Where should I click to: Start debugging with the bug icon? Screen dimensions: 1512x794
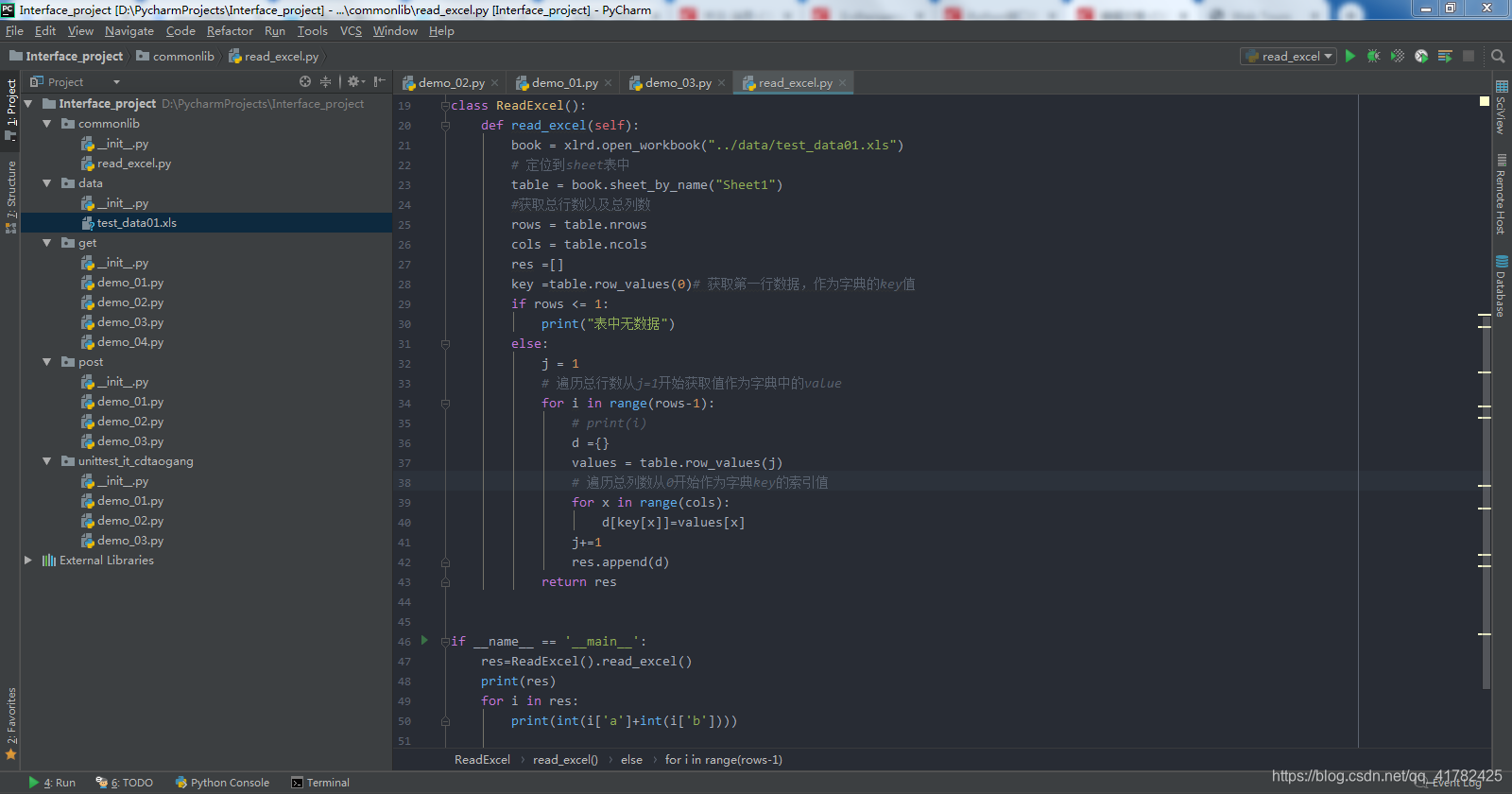1374,56
